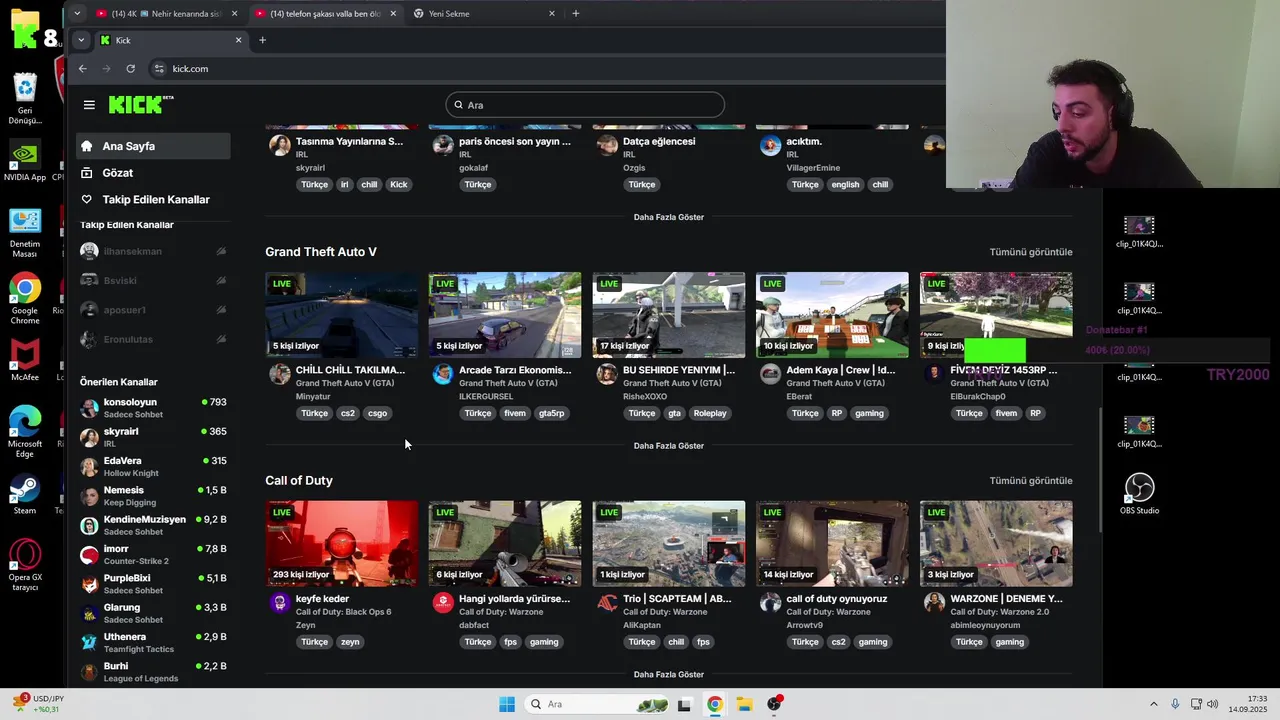The width and height of the screenshot is (1280, 720).
Task: Open Burhi League of Legends channel
Action: click(153, 672)
